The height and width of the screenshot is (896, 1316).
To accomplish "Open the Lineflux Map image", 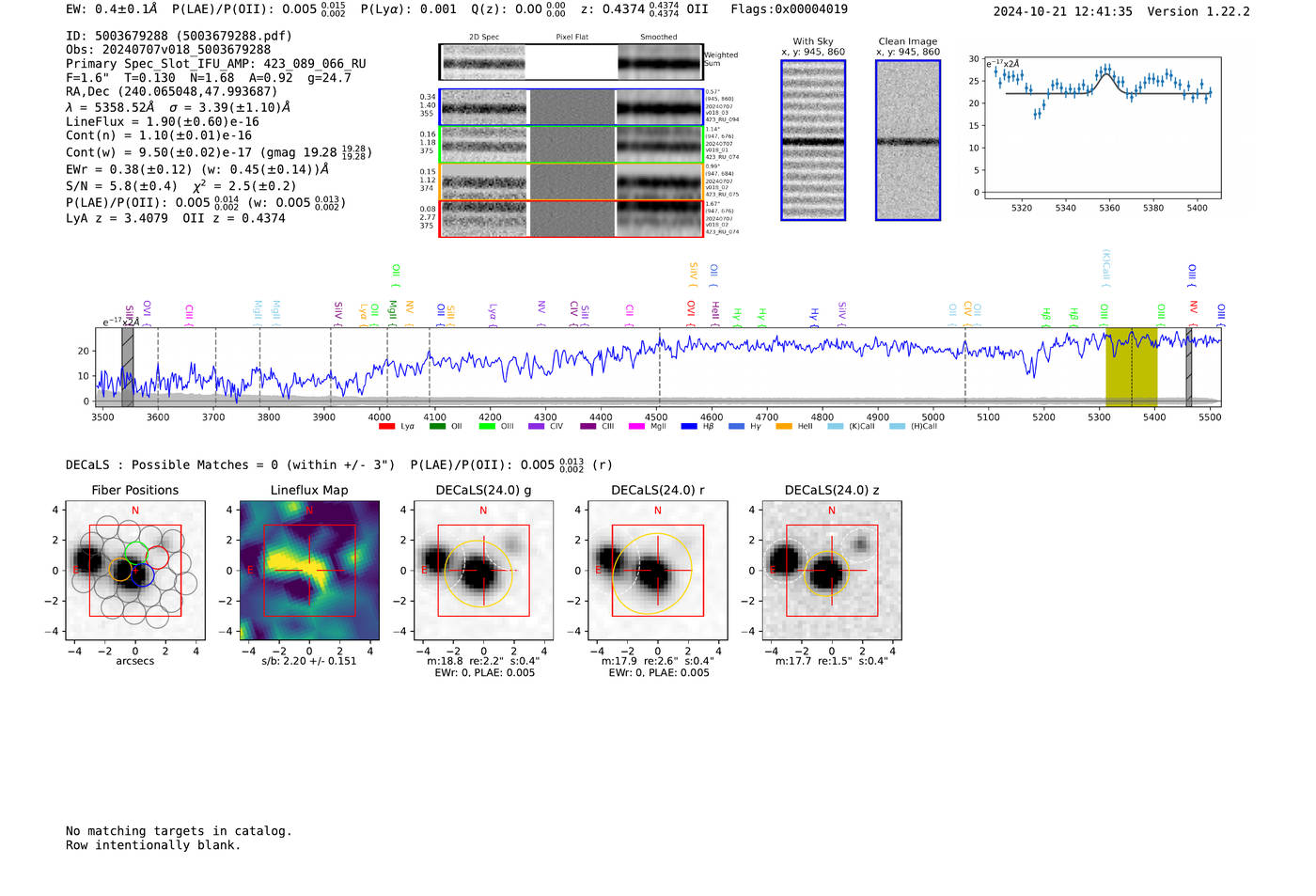I will coord(309,570).
